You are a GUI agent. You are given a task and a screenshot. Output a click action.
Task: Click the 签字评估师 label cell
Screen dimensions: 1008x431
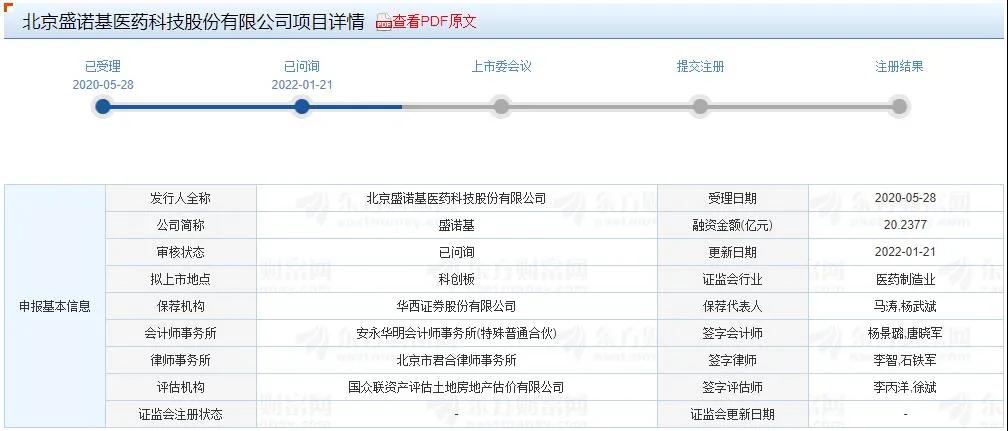coord(733,387)
